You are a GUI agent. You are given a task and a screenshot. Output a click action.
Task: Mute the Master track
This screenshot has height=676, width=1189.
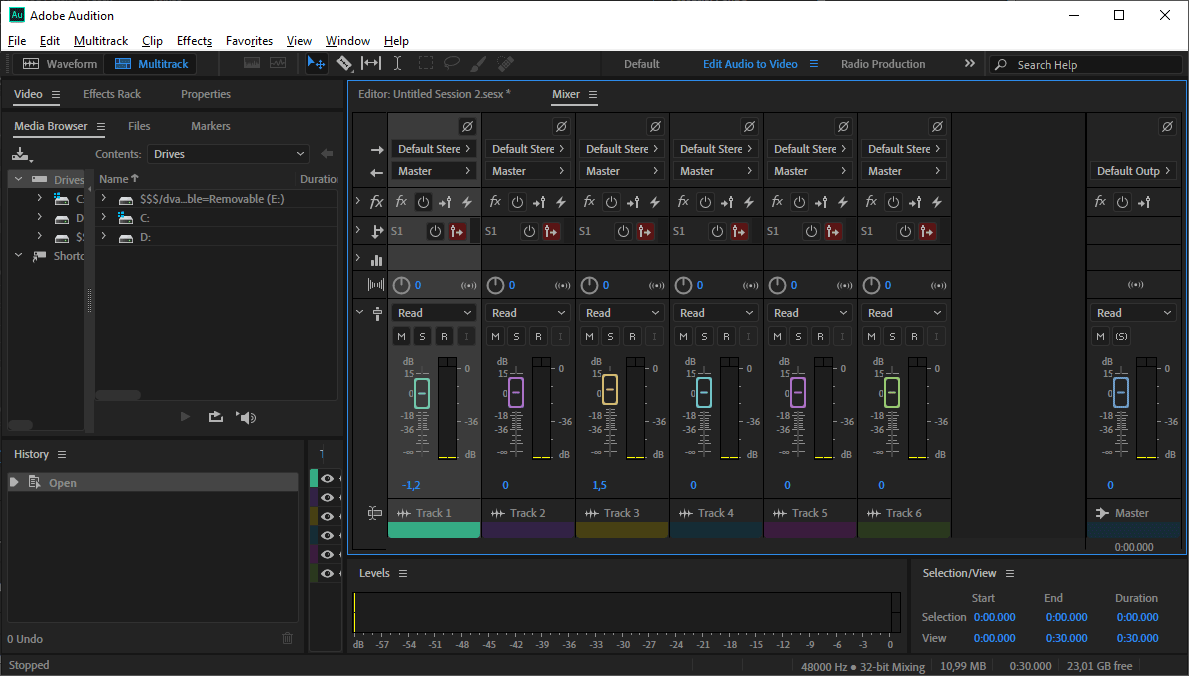(x=1100, y=336)
